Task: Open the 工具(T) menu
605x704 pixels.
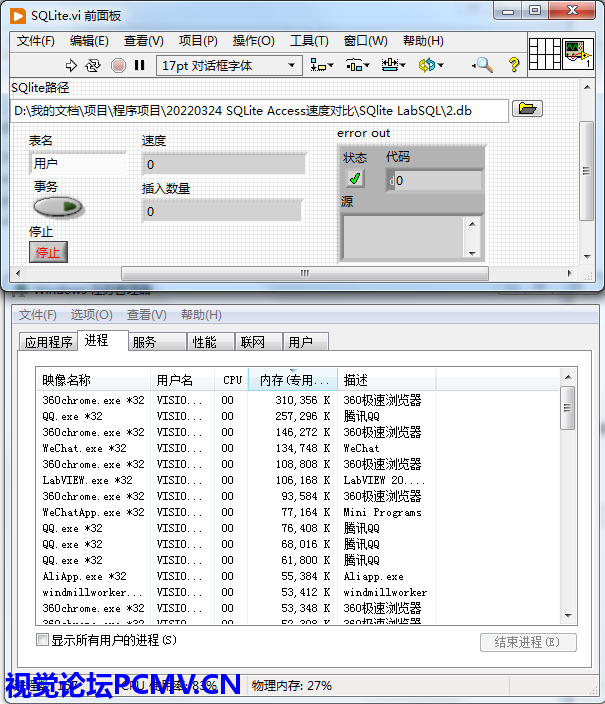Action: coord(309,41)
